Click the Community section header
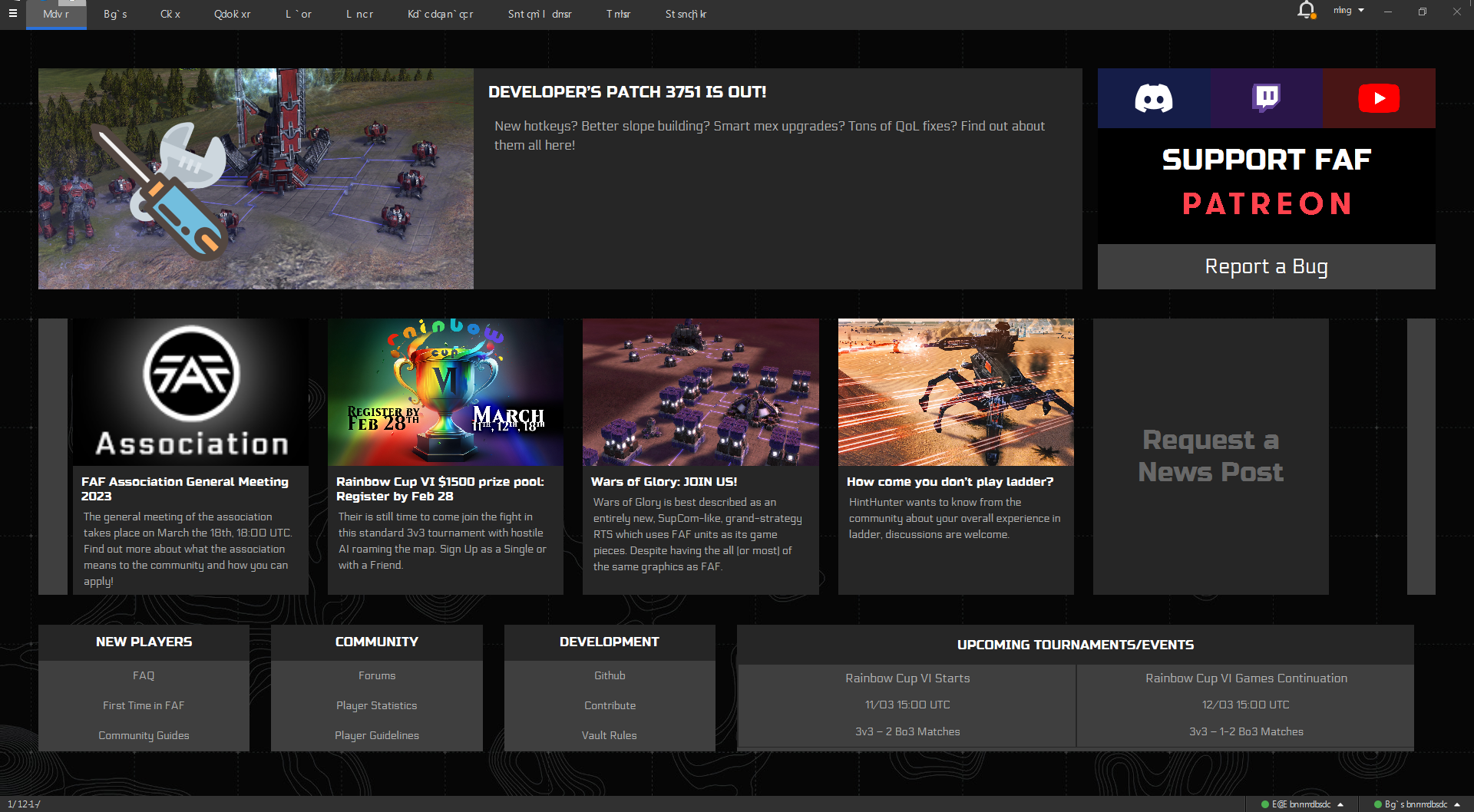The width and height of the screenshot is (1474, 812). [377, 642]
